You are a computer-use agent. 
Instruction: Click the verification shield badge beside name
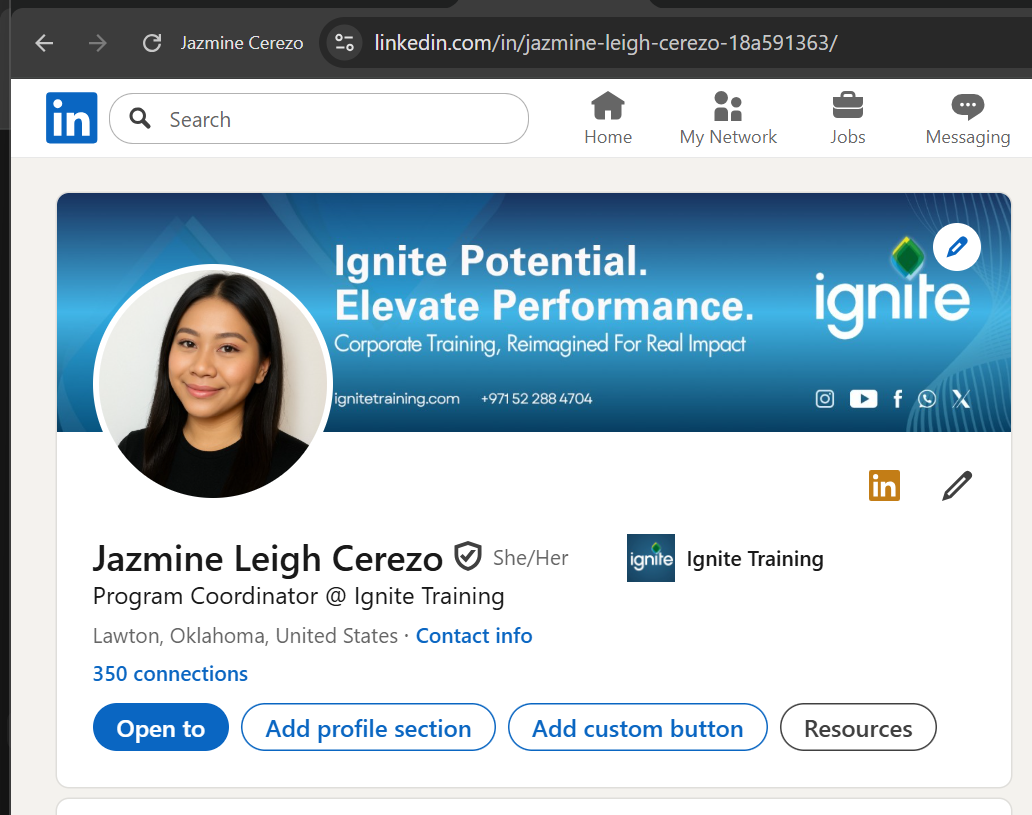tap(468, 557)
